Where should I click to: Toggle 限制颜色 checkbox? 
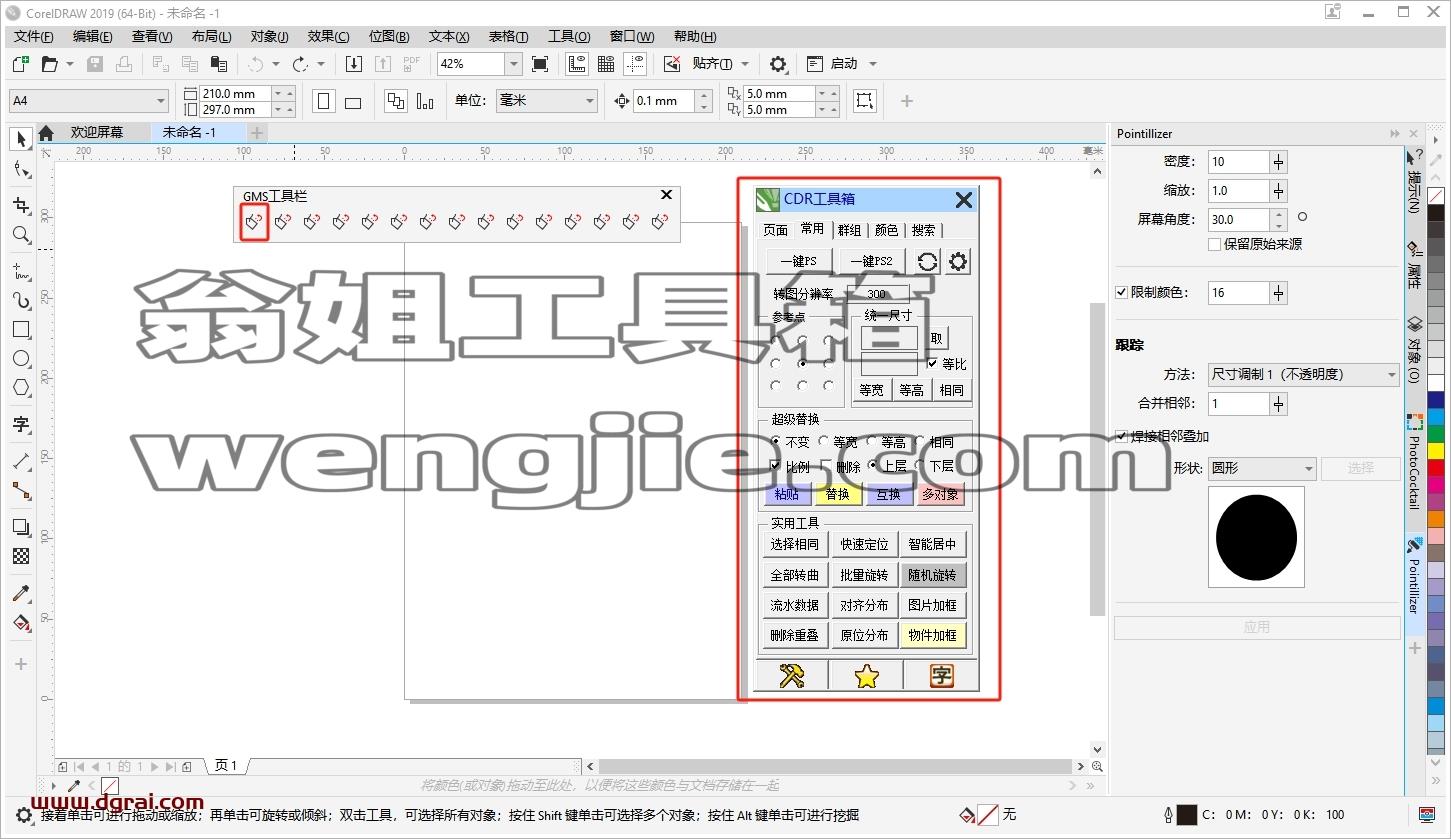(1121, 293)
